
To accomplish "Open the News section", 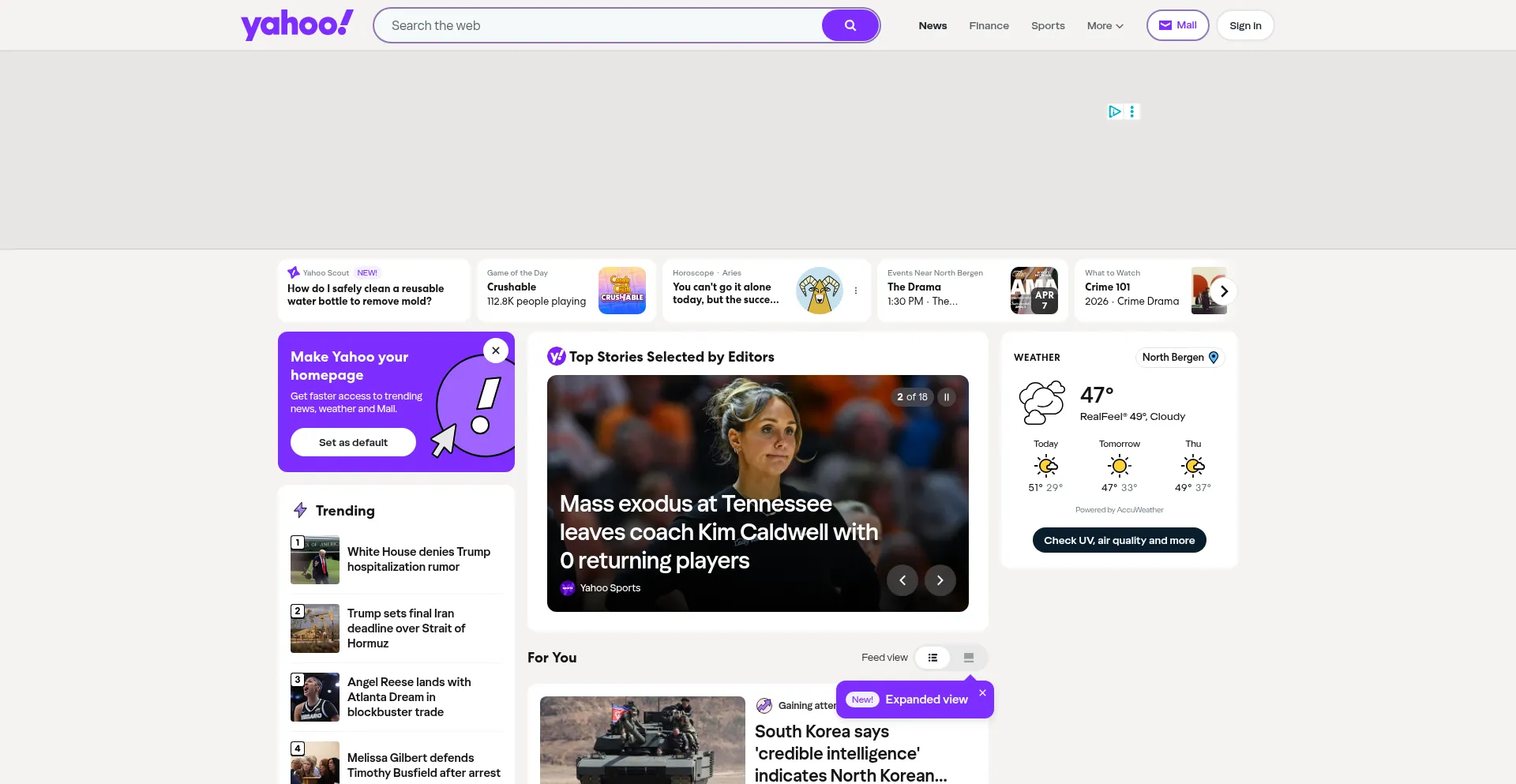I will coord(932,25).
